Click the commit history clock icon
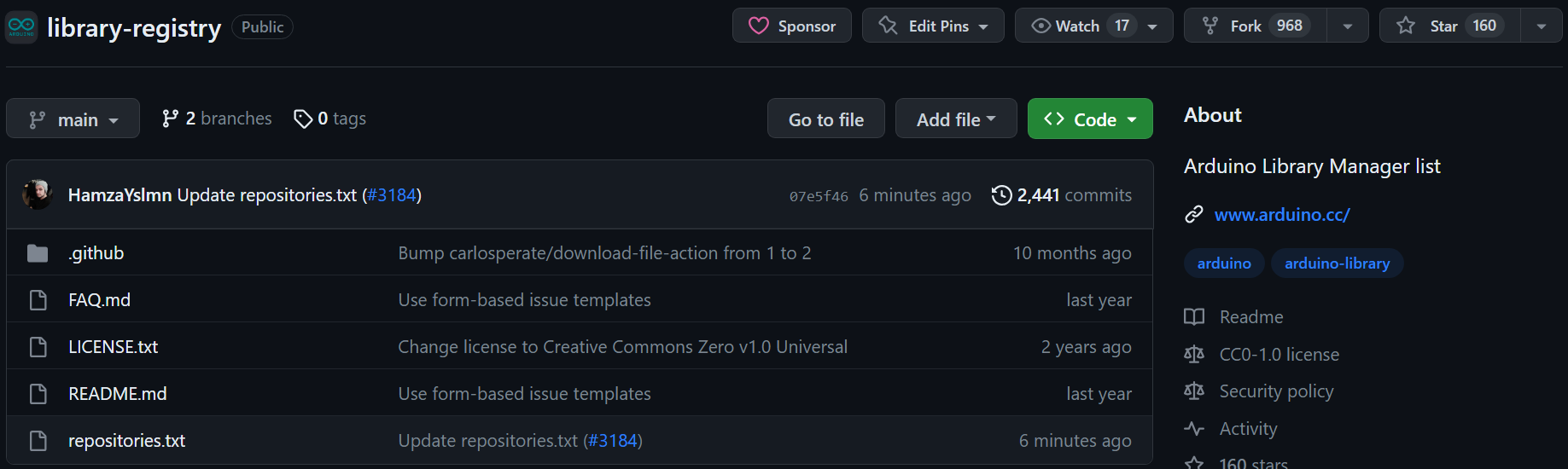Screen dimensions: 1568x469 [1001, 195]
